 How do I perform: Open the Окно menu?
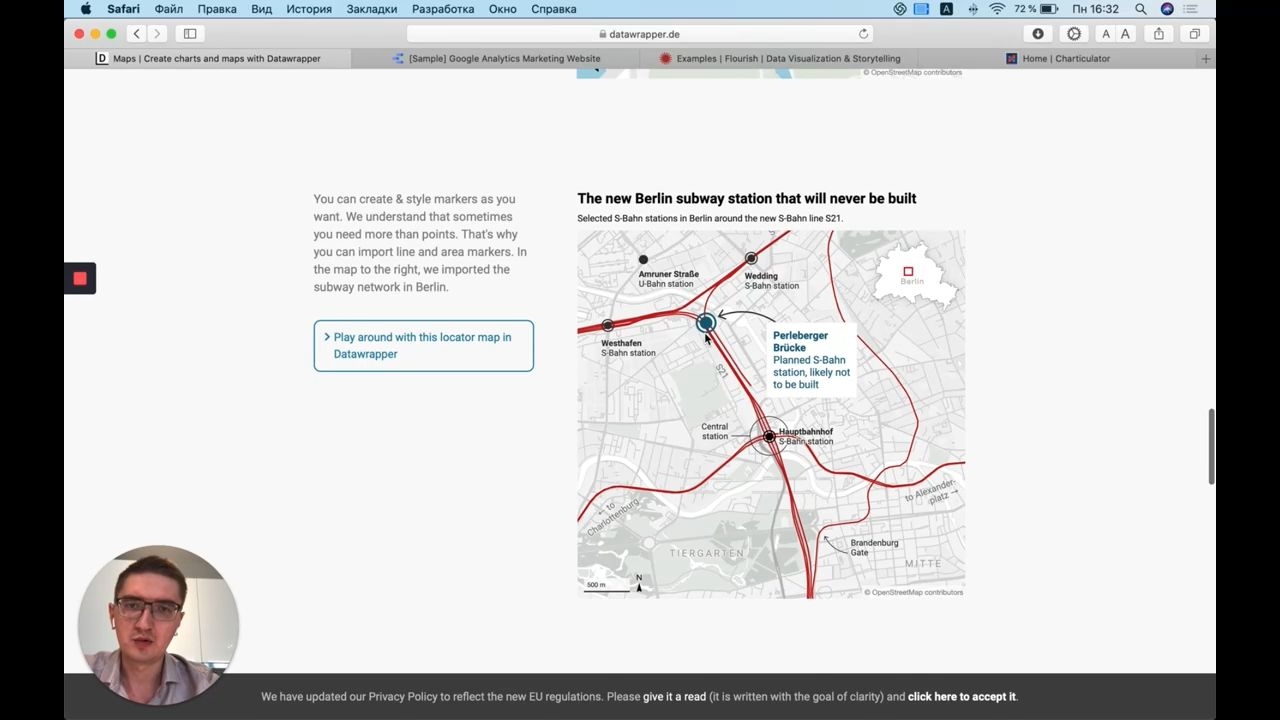(503, 9)
